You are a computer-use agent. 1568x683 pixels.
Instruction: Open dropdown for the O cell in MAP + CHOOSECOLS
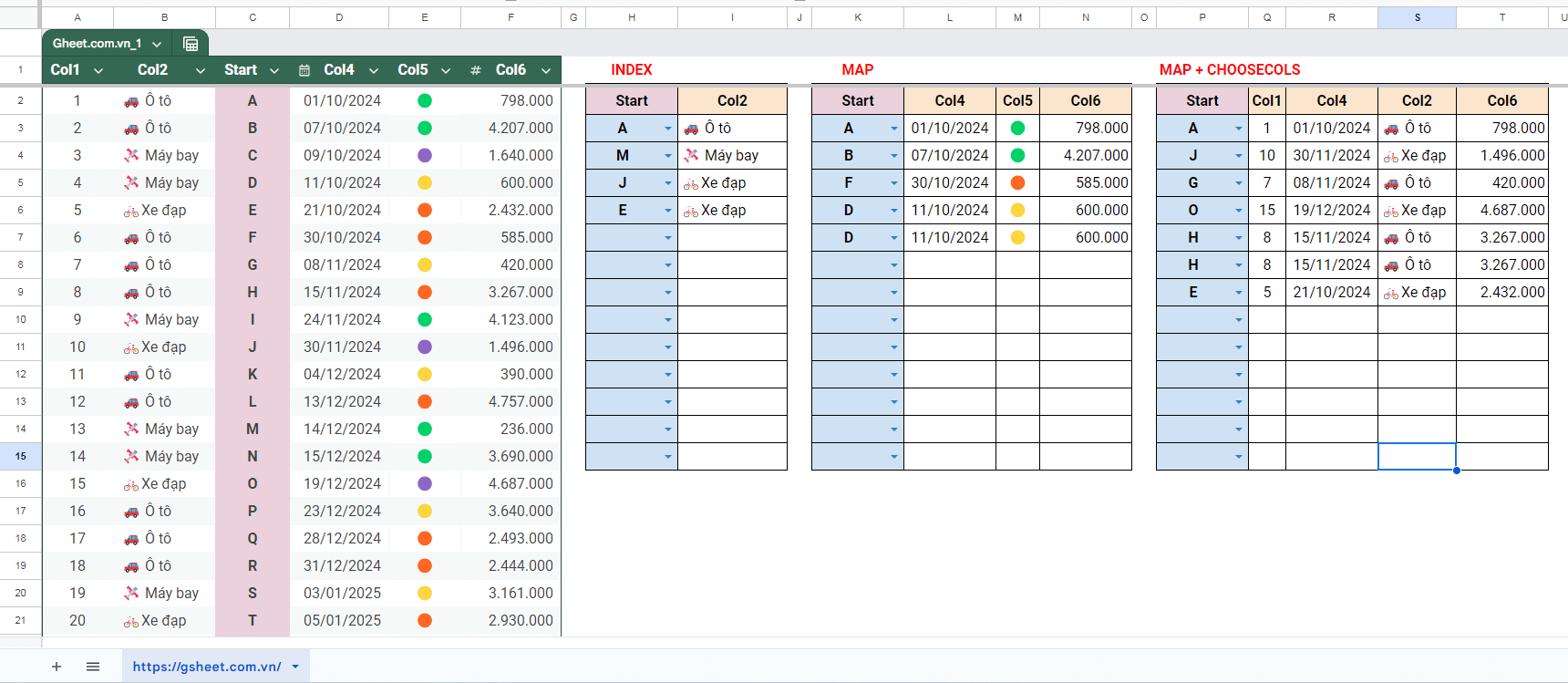[x=1239, y=211]
